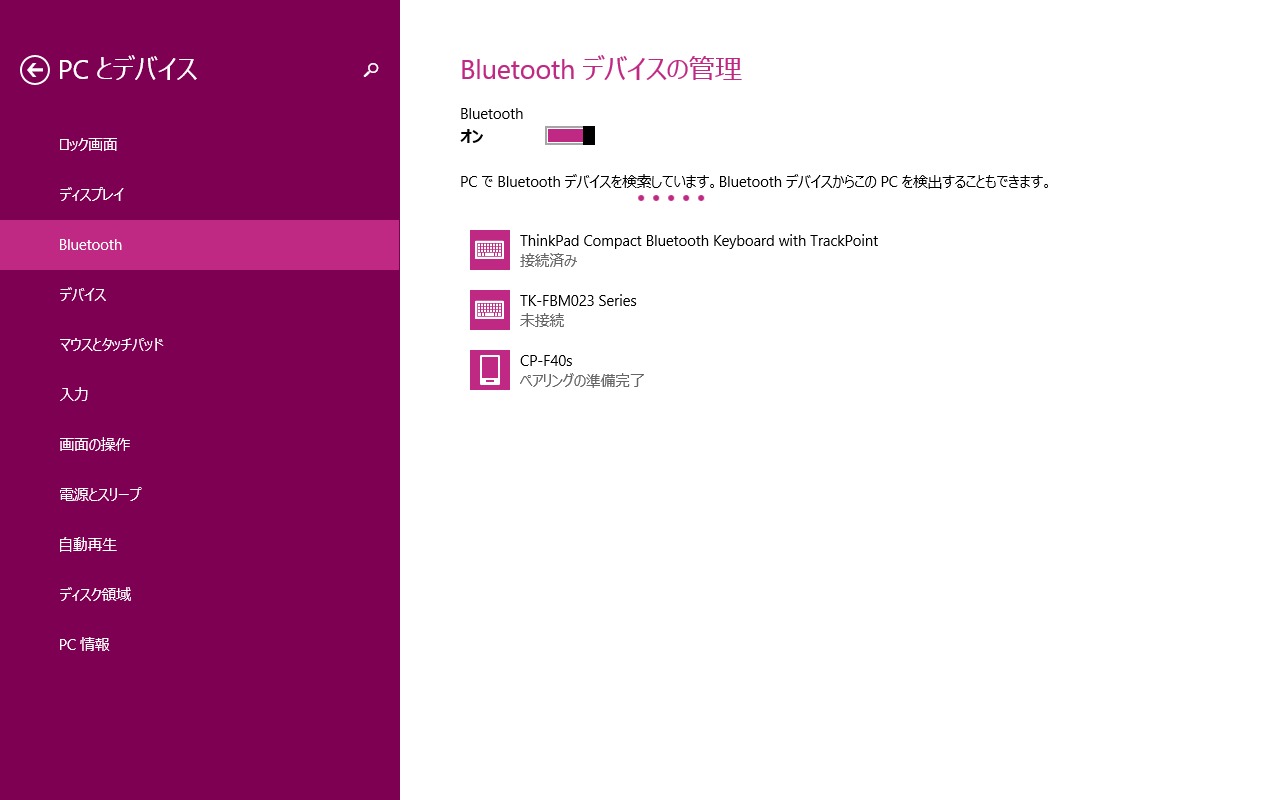The height and width of the screenshot is (800, 1280).
Task: Select the Bluetooth sidebar item
Action: [x=200, y=245]
